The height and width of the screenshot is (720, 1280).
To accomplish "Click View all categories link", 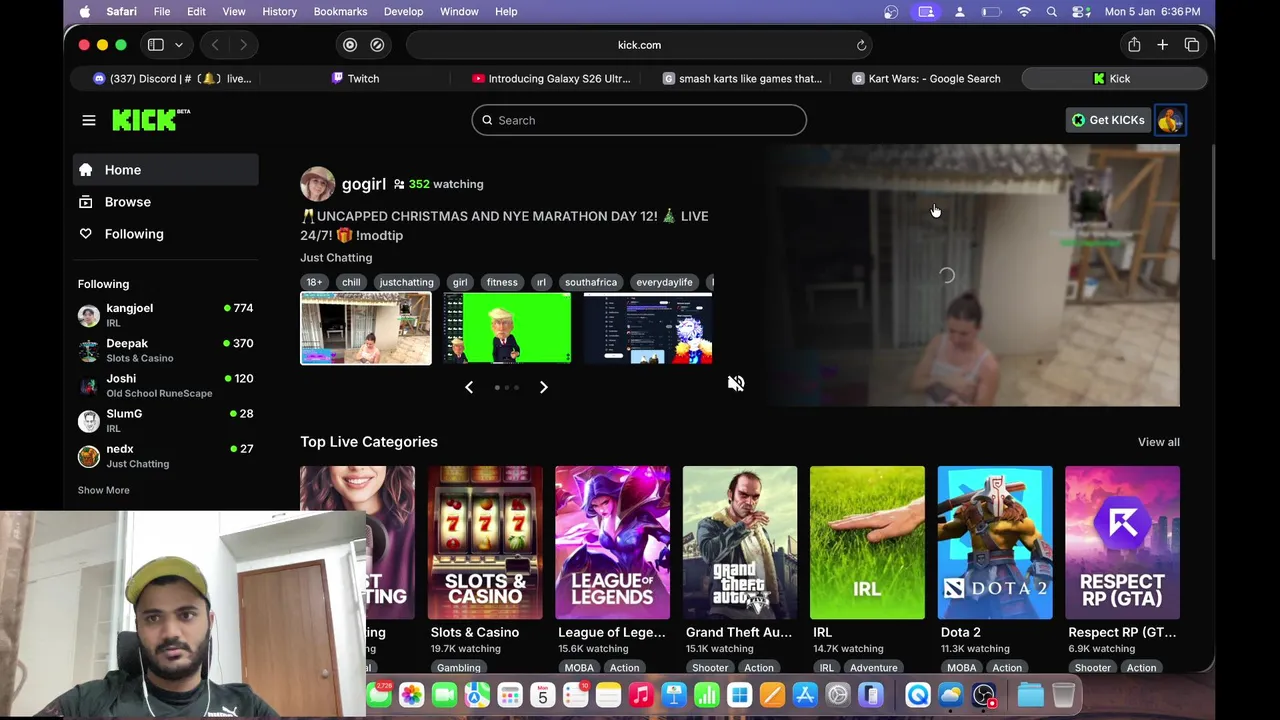I will [1159, 442].
